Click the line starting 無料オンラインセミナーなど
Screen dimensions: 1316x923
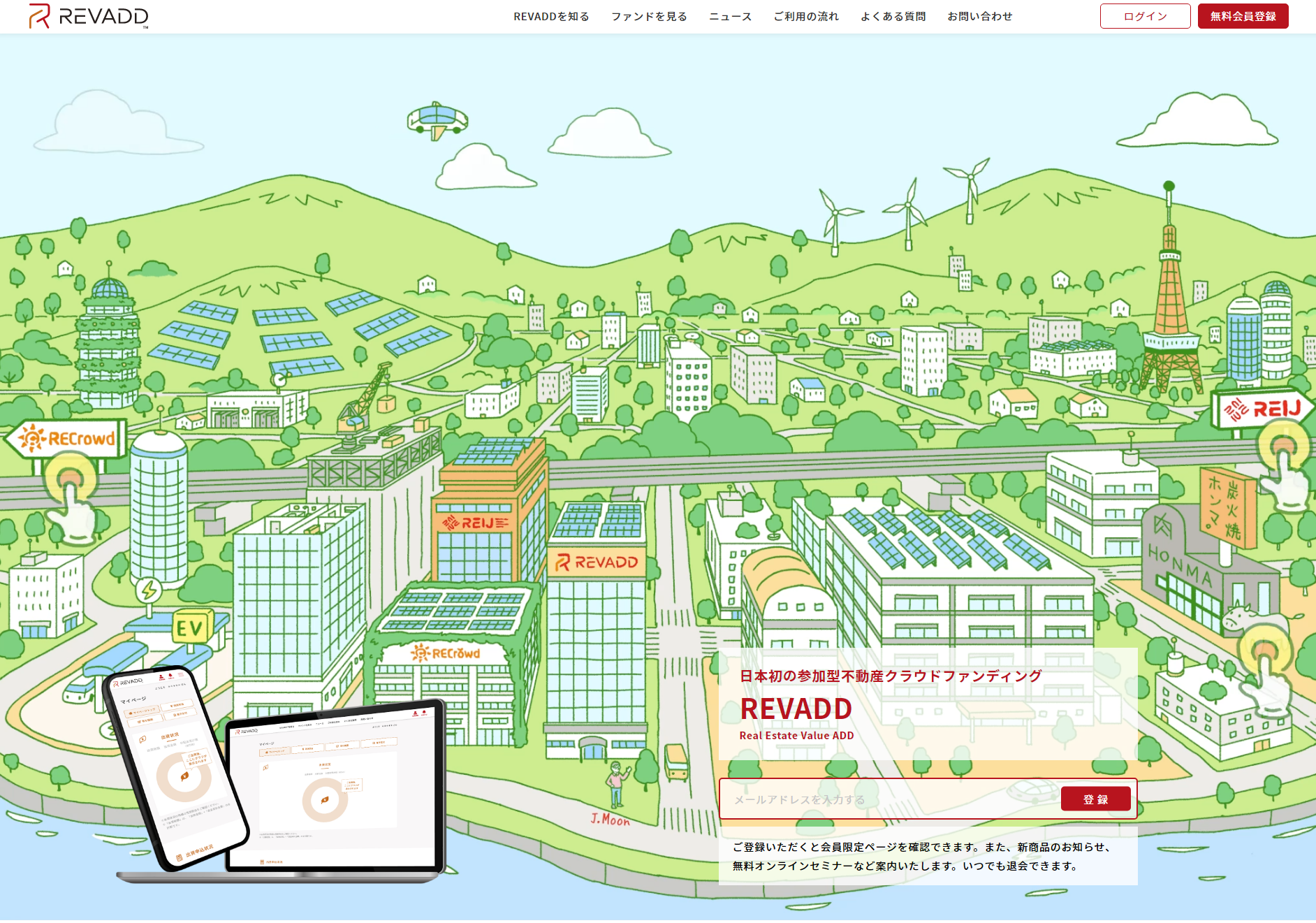(905, 866)
